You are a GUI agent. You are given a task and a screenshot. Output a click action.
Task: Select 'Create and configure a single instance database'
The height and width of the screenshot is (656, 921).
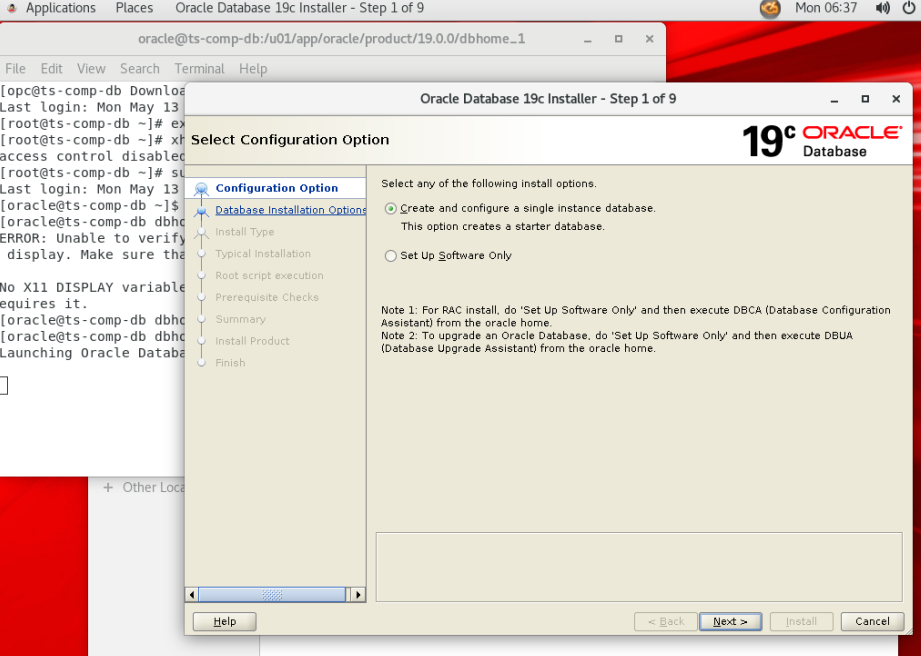(391, 208)
